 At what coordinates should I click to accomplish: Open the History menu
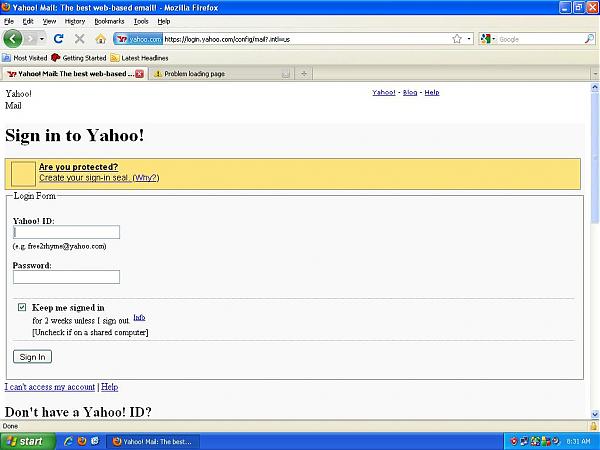tap(75, 21)
